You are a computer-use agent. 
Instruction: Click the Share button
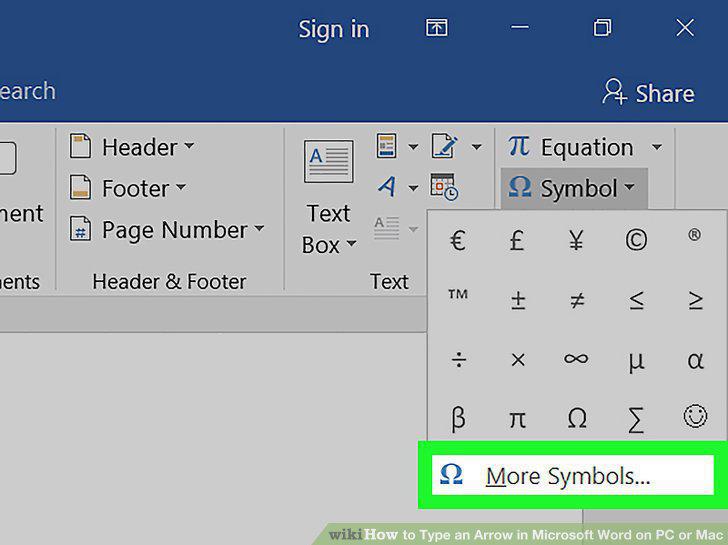click(649, 92)
